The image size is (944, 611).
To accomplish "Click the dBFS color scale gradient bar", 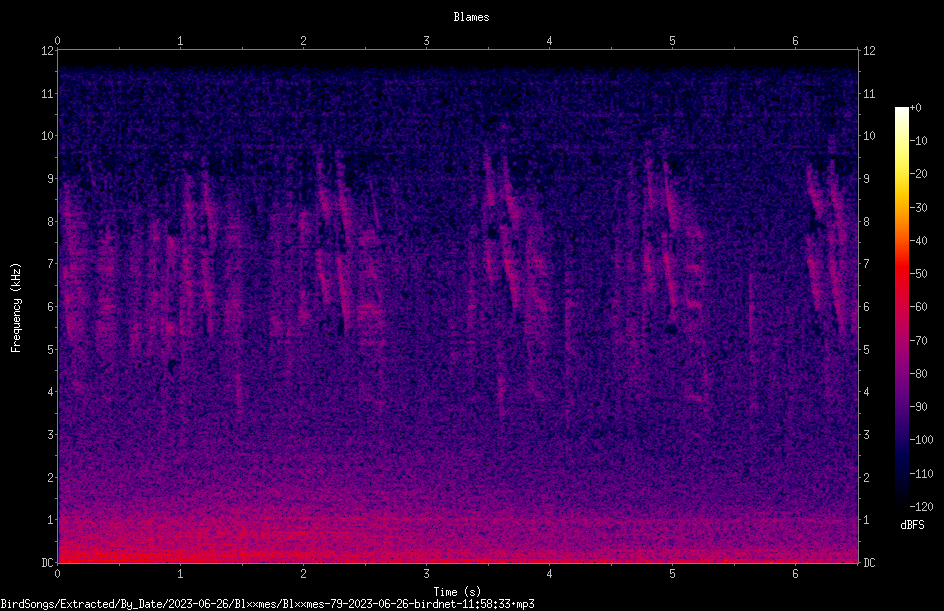I will point(902,306).
